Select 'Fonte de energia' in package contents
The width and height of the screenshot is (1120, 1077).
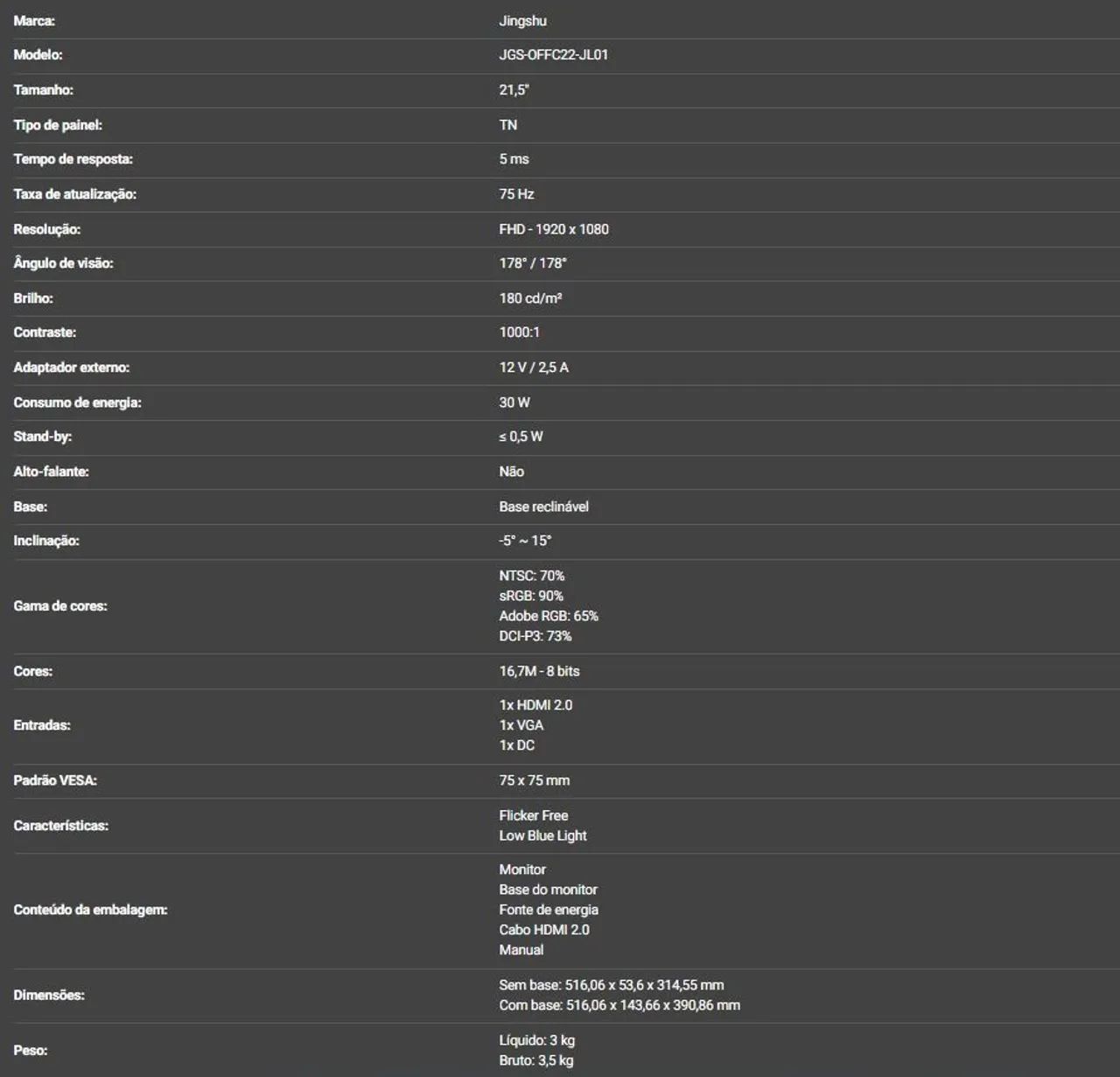coord(549,910)
